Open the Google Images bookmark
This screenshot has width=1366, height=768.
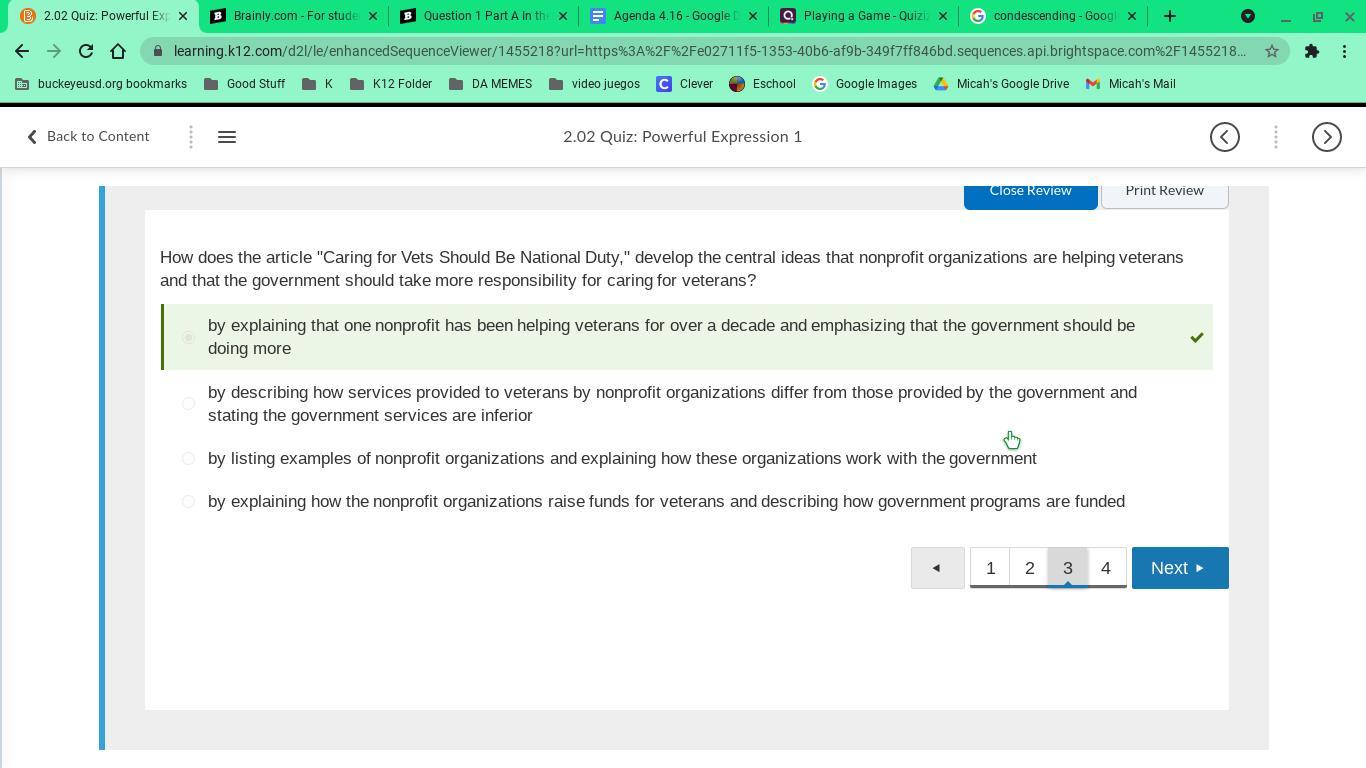click(865, 84)
